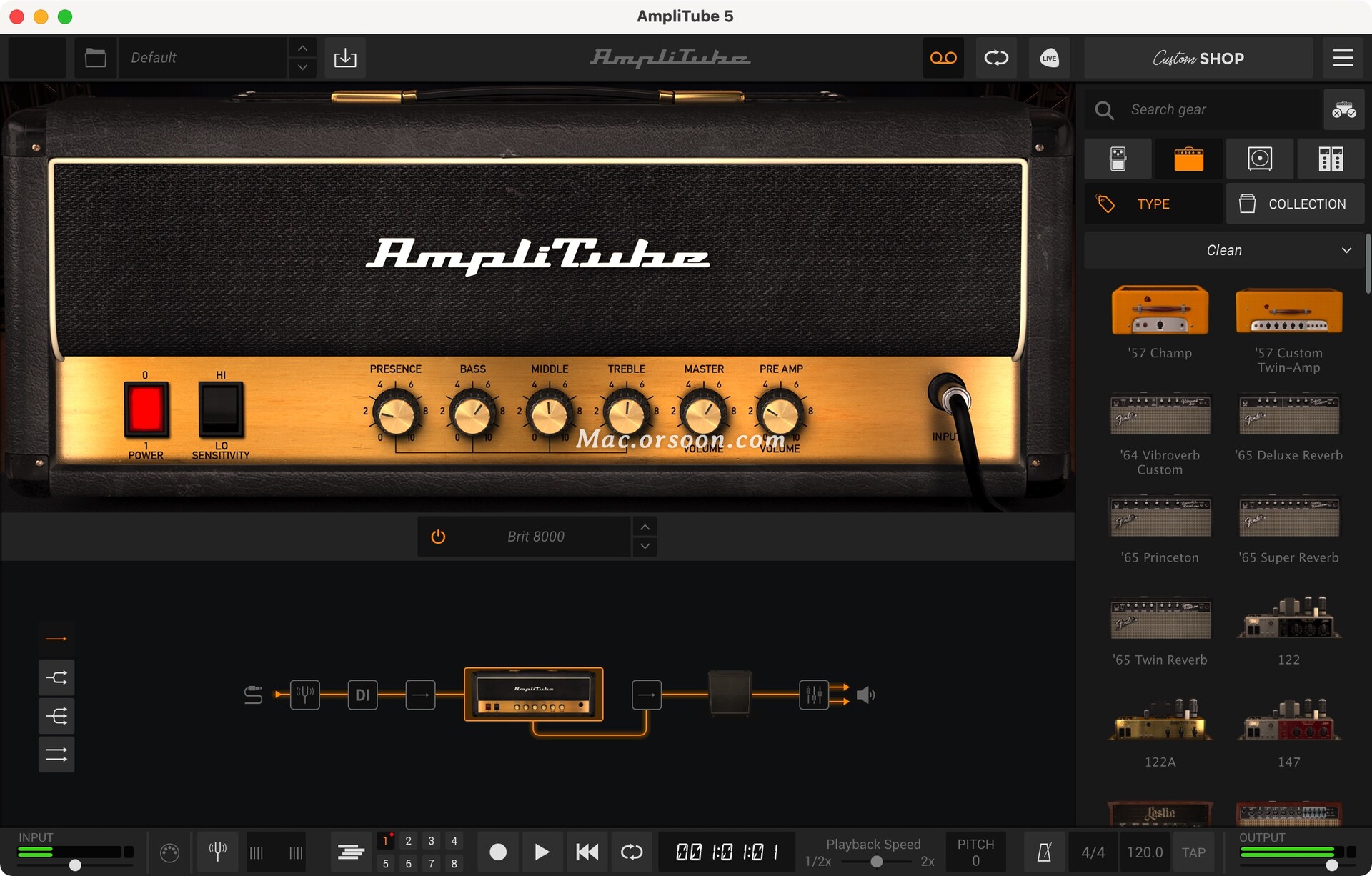Select the stomp pedals gear category icon
Screen dimensions: 1372x876
[x=1118, y=159]
